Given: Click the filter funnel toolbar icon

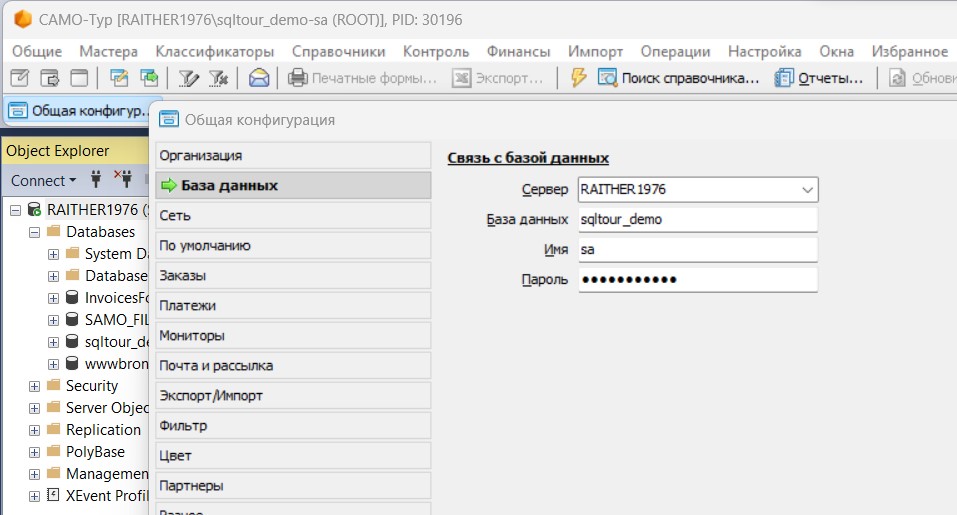Looking at the screenshot, I should point(187,78).
